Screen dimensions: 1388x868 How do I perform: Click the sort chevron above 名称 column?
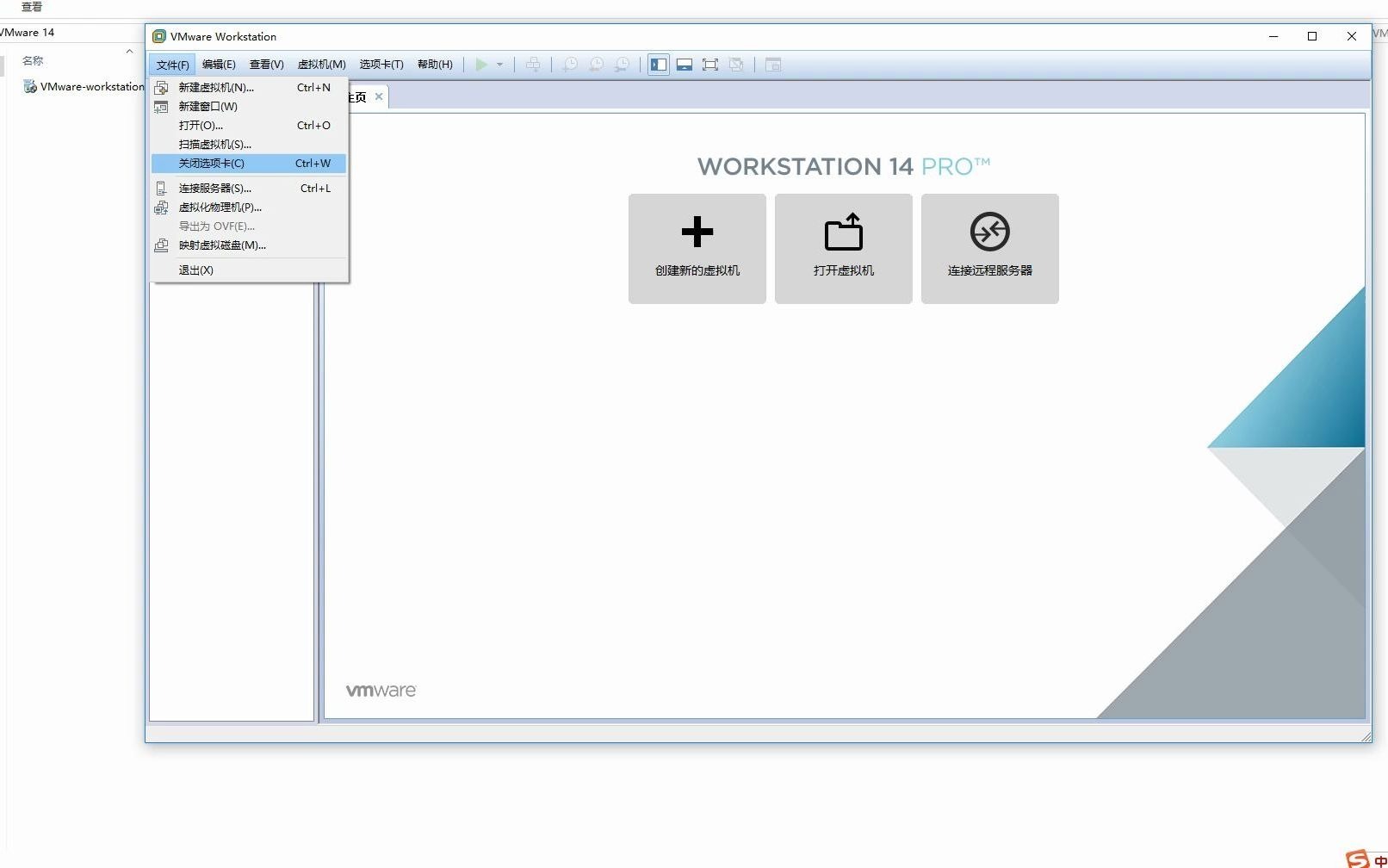(x=129, y=52)
